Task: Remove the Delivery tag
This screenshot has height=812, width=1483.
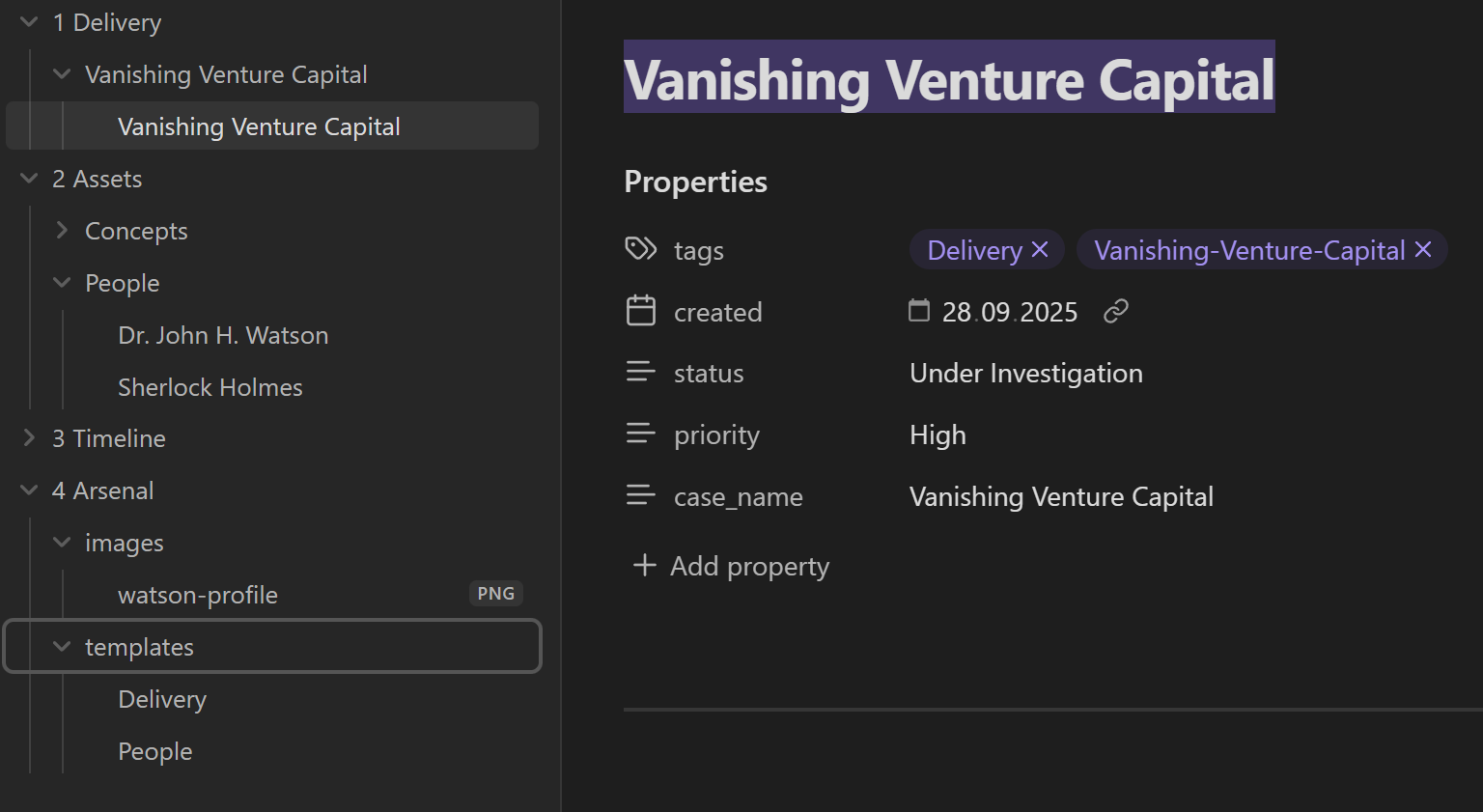Action: click(1041, 250)
